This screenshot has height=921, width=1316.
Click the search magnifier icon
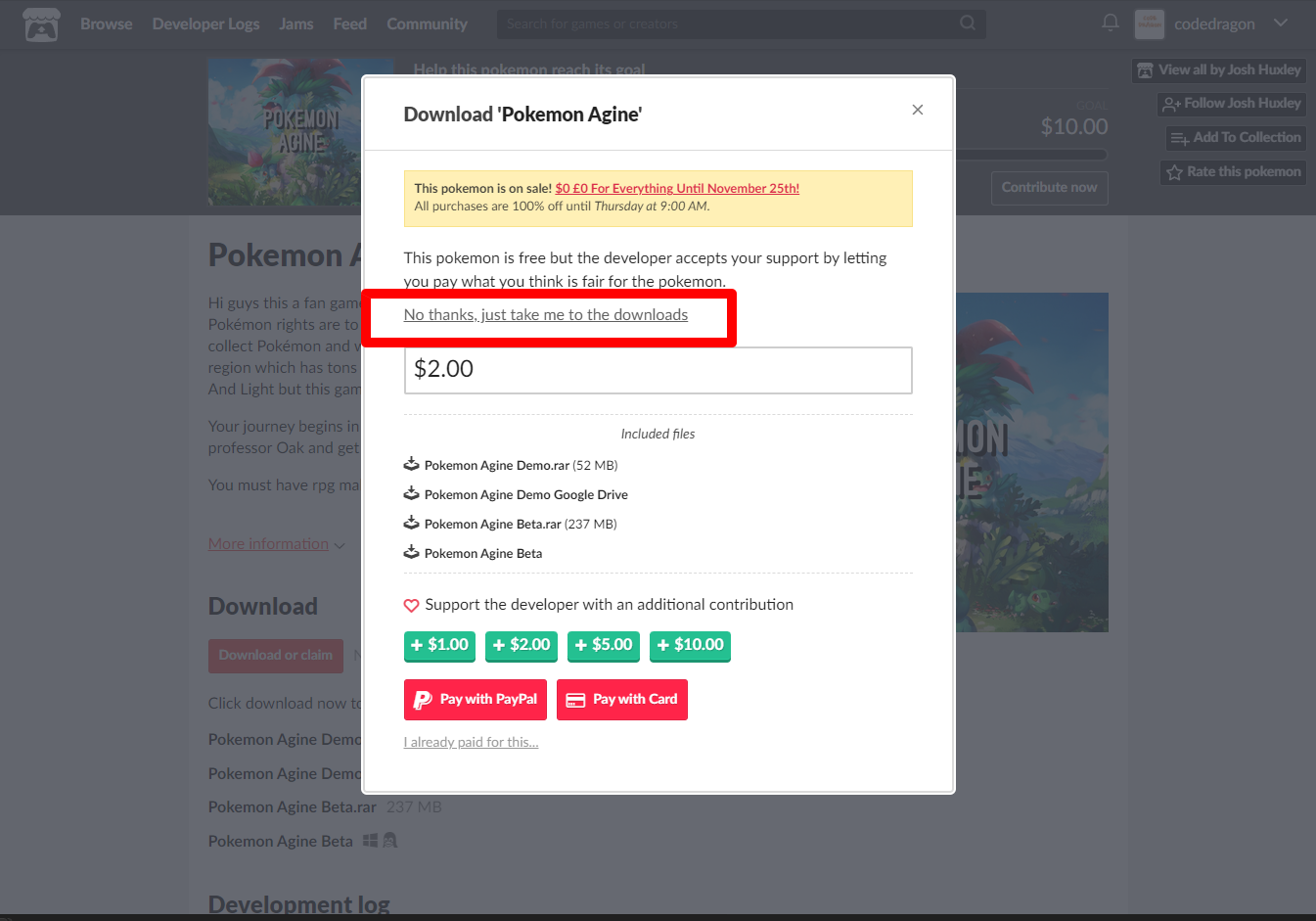(x=967, y=23)
